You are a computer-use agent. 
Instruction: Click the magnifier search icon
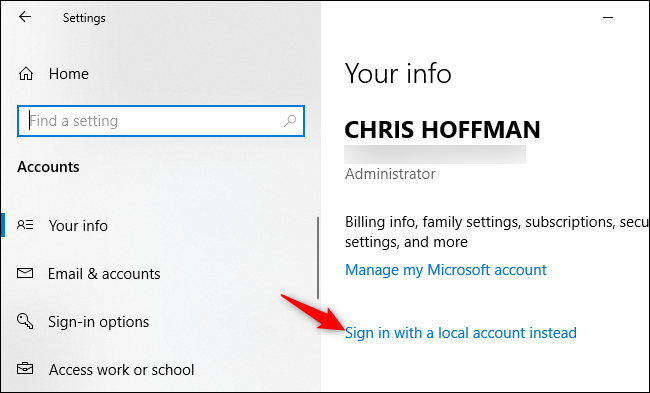tap(290, 121)
